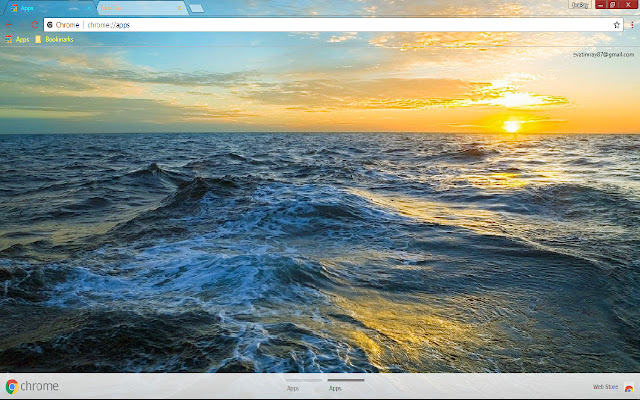Click the address bar showing chrome://apps
The image size is (640, 400).
tap(333, 25)
